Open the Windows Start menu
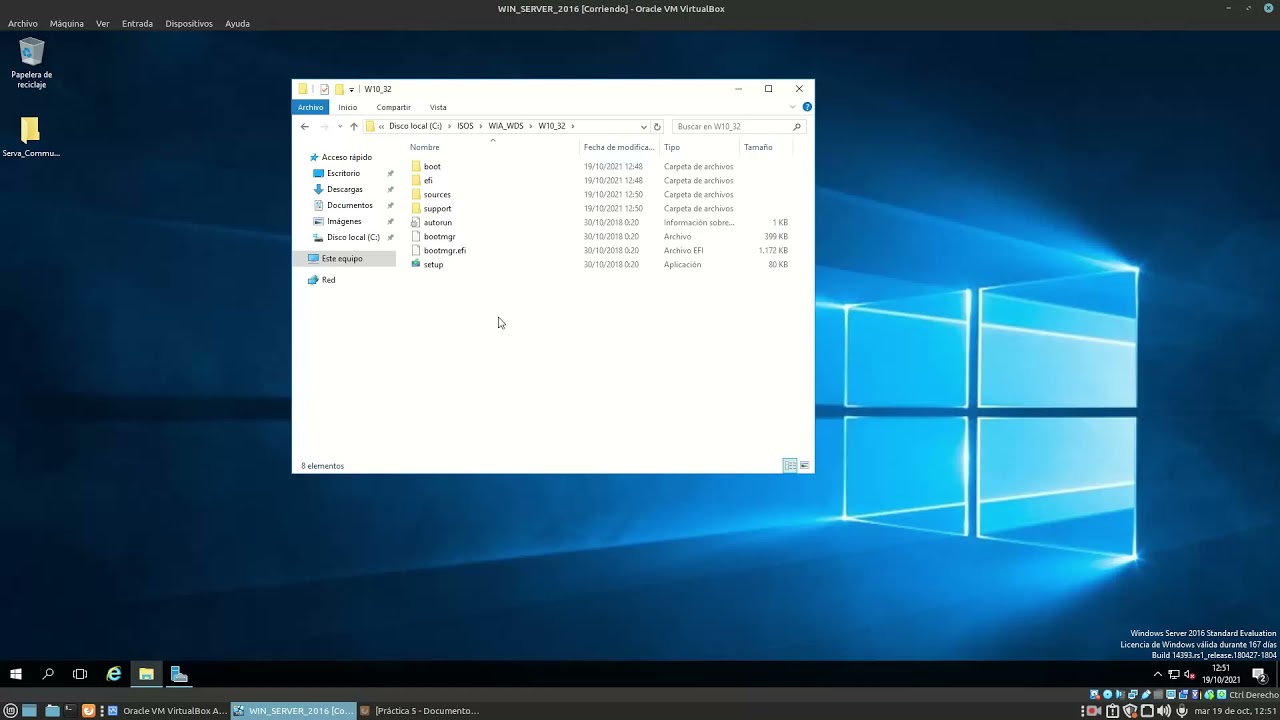Screen dimensions: 1280x720 [16, 674]
